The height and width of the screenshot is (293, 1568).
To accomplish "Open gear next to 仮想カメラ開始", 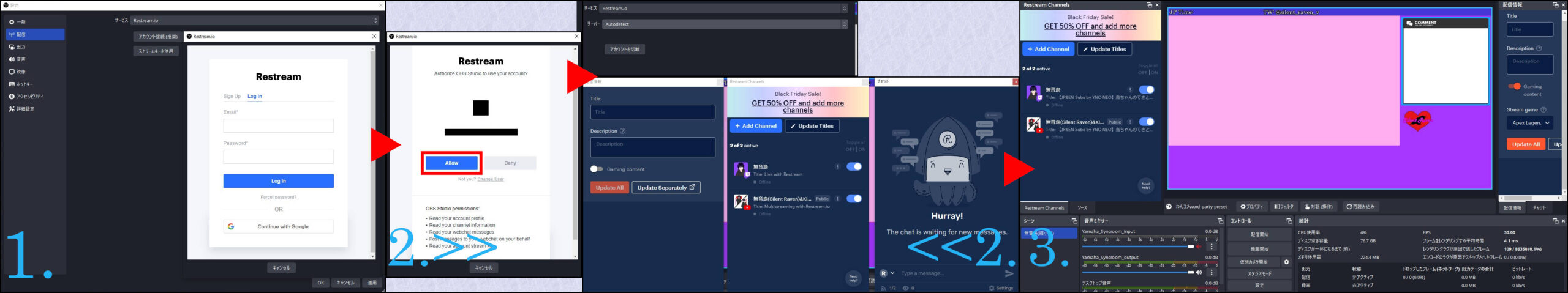I will coord(1286,262).
